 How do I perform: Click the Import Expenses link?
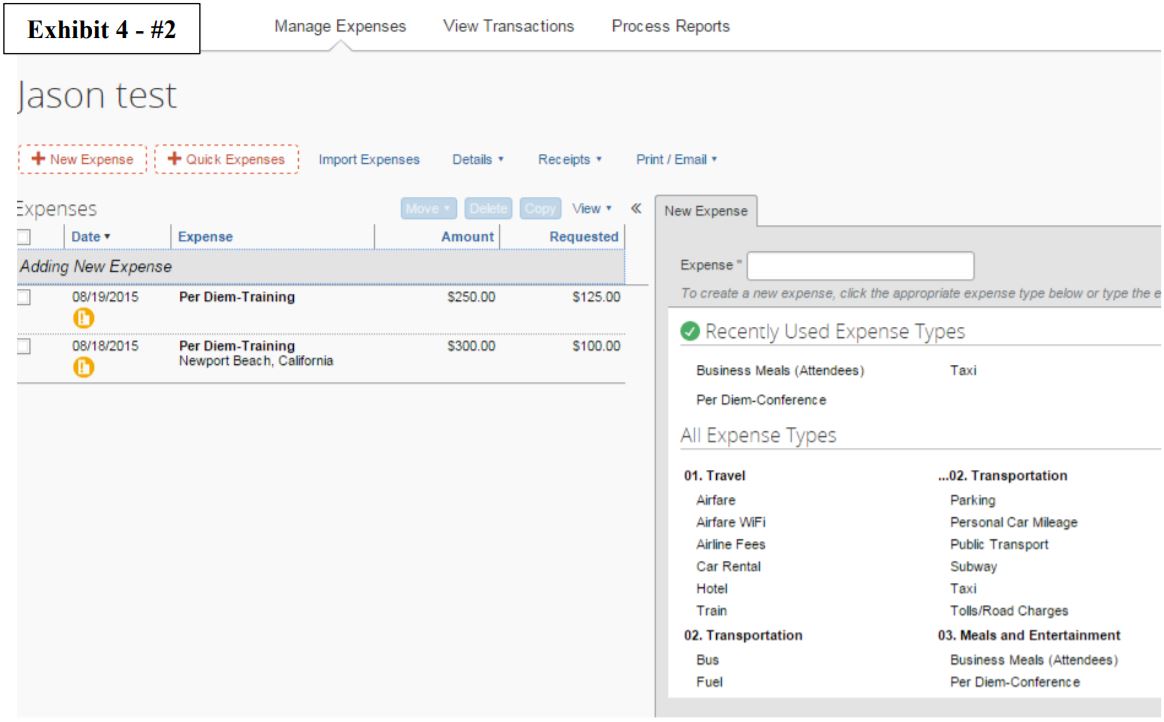[369, 160]
